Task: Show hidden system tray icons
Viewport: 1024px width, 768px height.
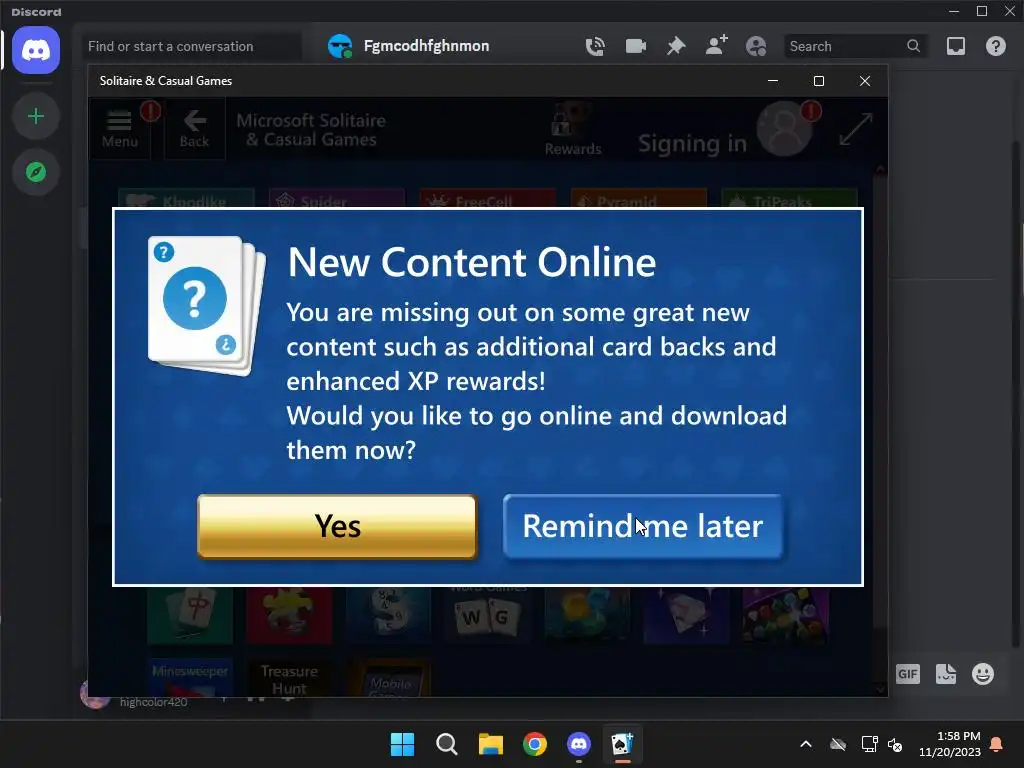Action: coord(806,744)
